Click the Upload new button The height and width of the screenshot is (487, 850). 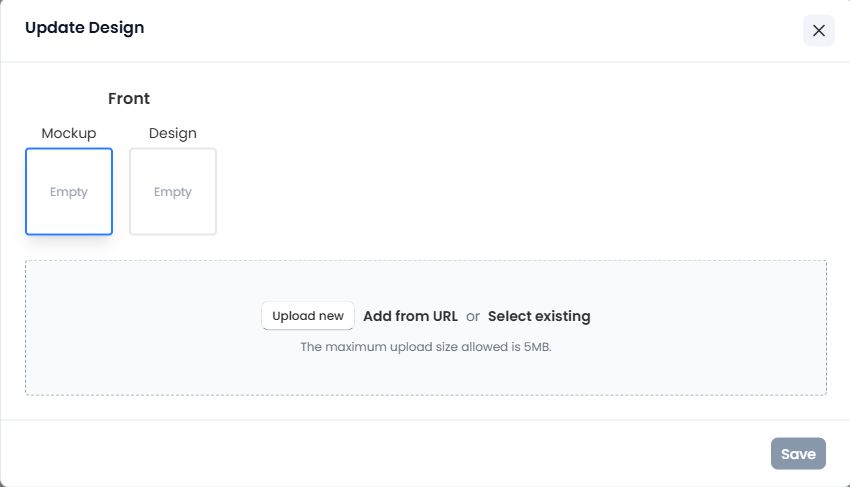coord(308,316)
